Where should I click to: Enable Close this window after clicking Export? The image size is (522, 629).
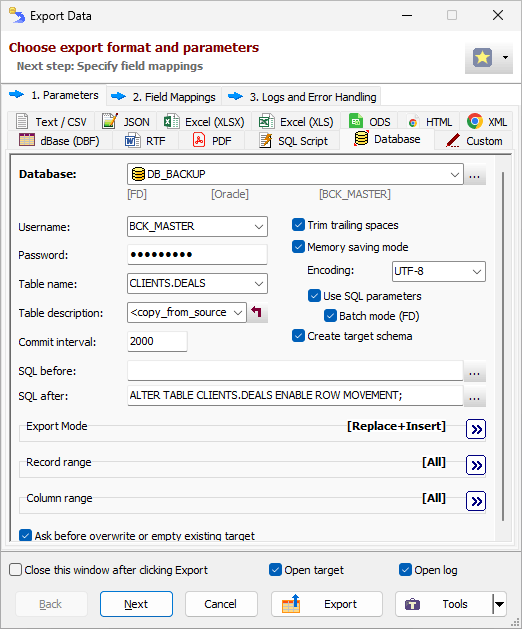pyautogui.click(x=15, y=570)
